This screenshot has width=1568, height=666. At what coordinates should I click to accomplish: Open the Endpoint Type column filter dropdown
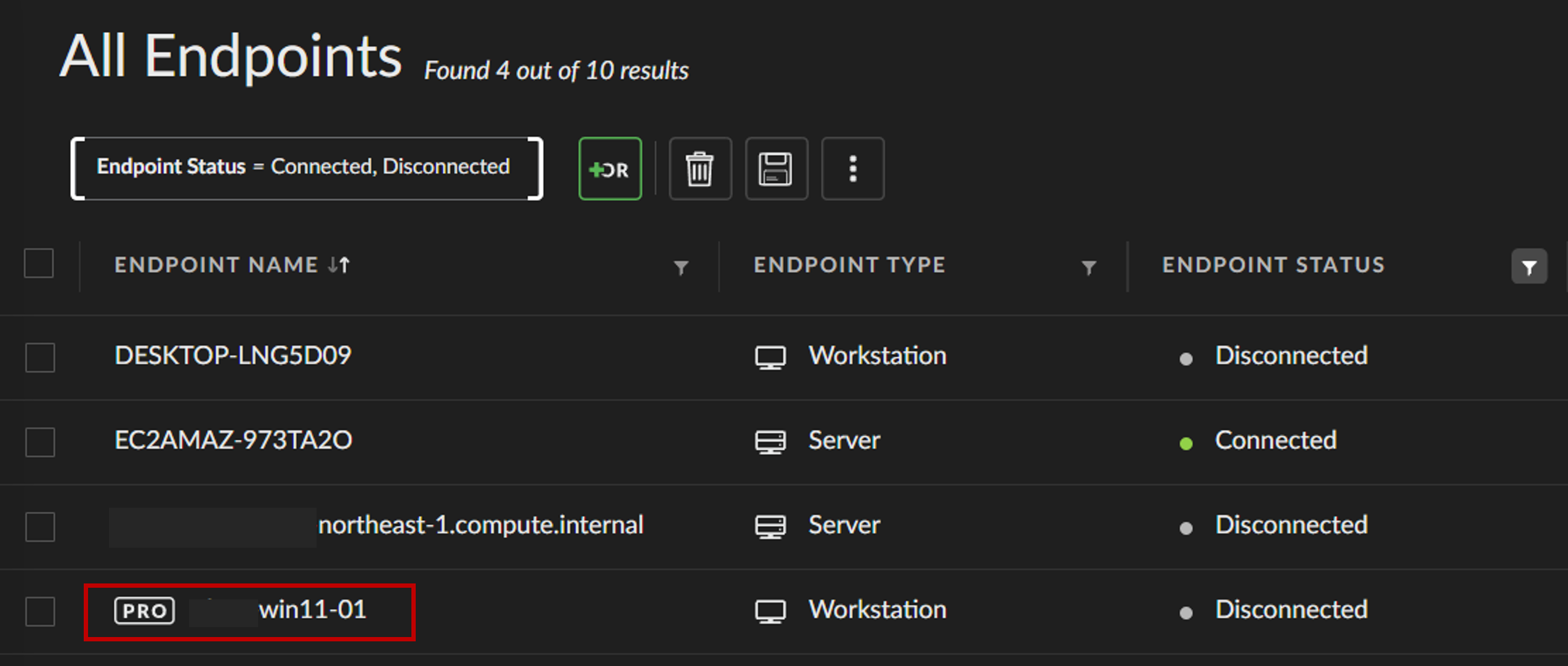tap(1088, 267)
